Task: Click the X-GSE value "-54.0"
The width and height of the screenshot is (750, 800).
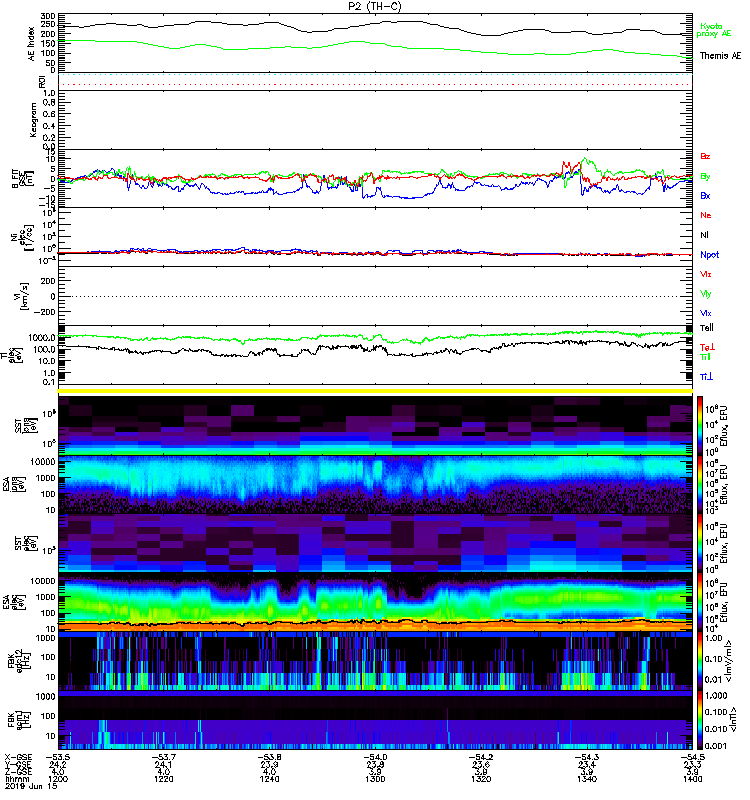Action: click(375, 757)
